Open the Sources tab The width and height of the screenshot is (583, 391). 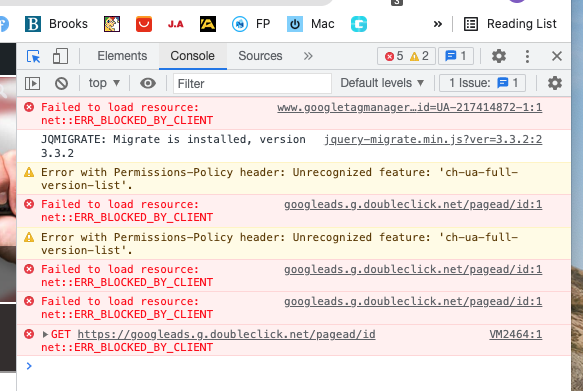tap(260, 56)
